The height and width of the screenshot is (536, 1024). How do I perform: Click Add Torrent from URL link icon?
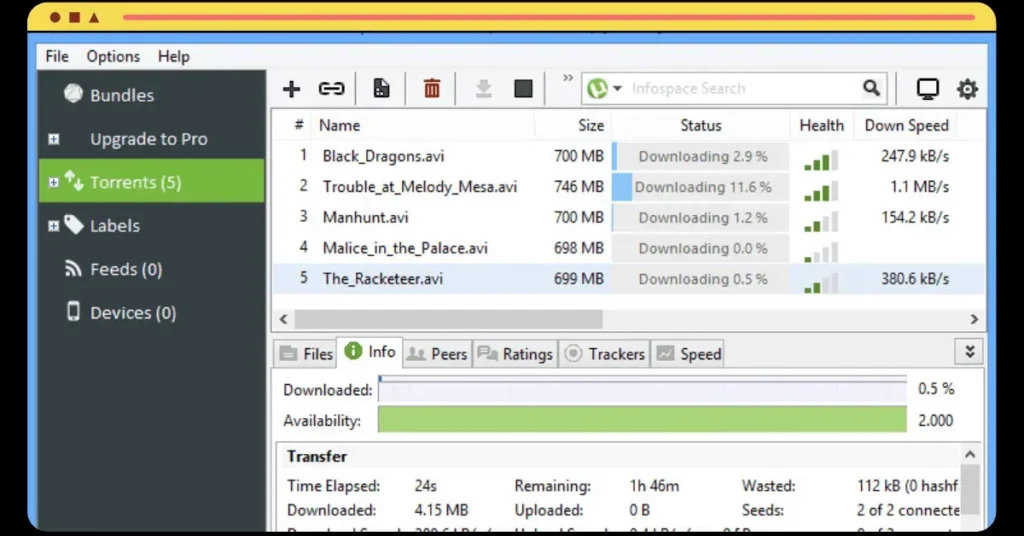tap(331, 88)
